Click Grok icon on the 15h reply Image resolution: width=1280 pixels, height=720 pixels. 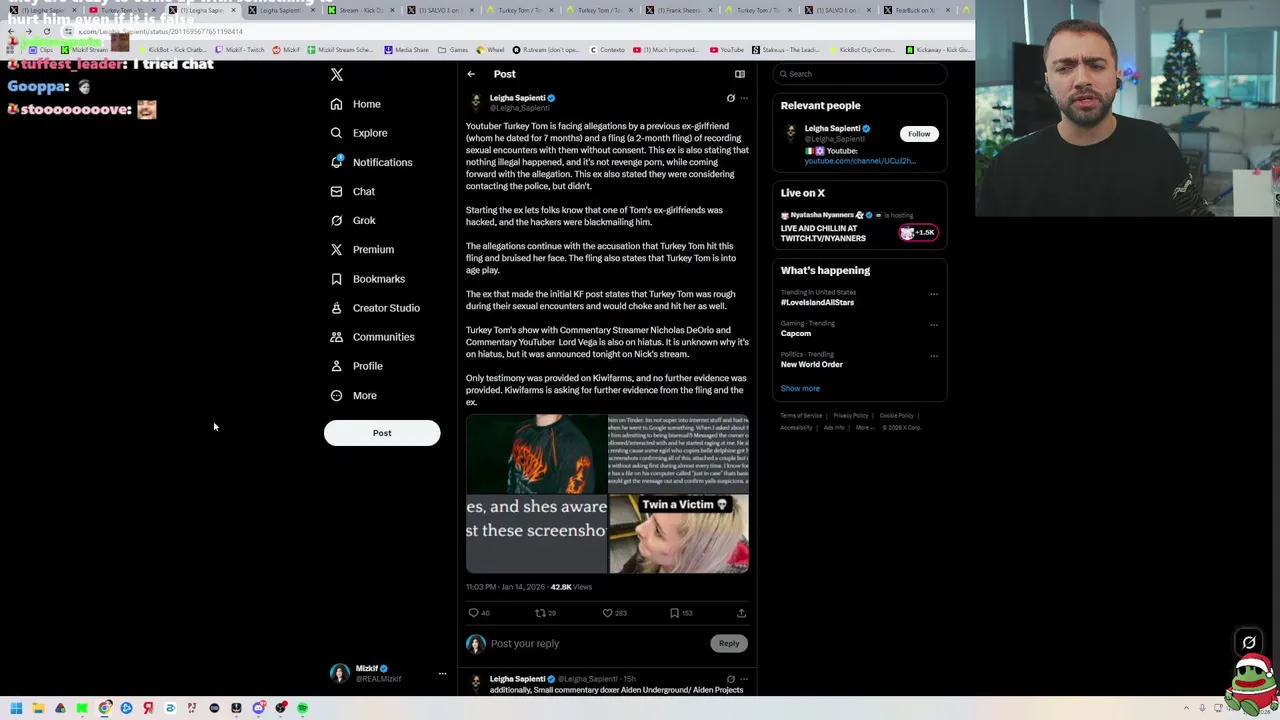point(731,679)
